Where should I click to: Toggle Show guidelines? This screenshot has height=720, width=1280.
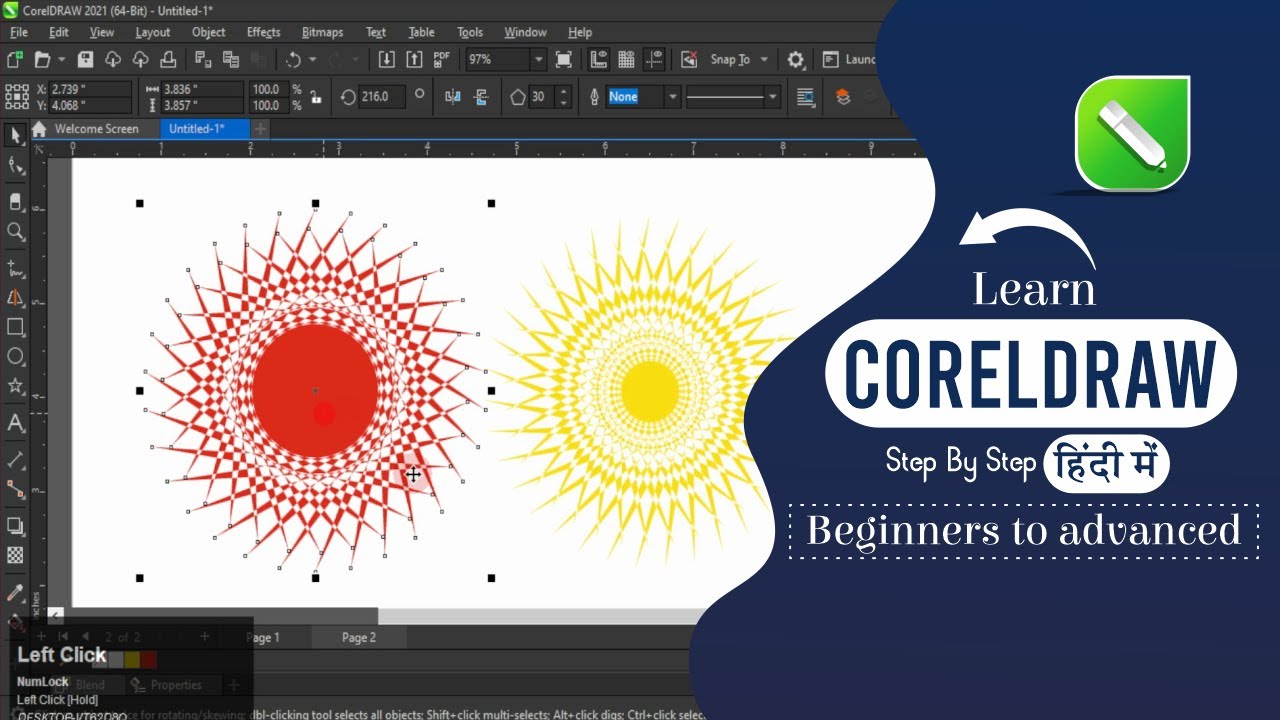point(655,60)
